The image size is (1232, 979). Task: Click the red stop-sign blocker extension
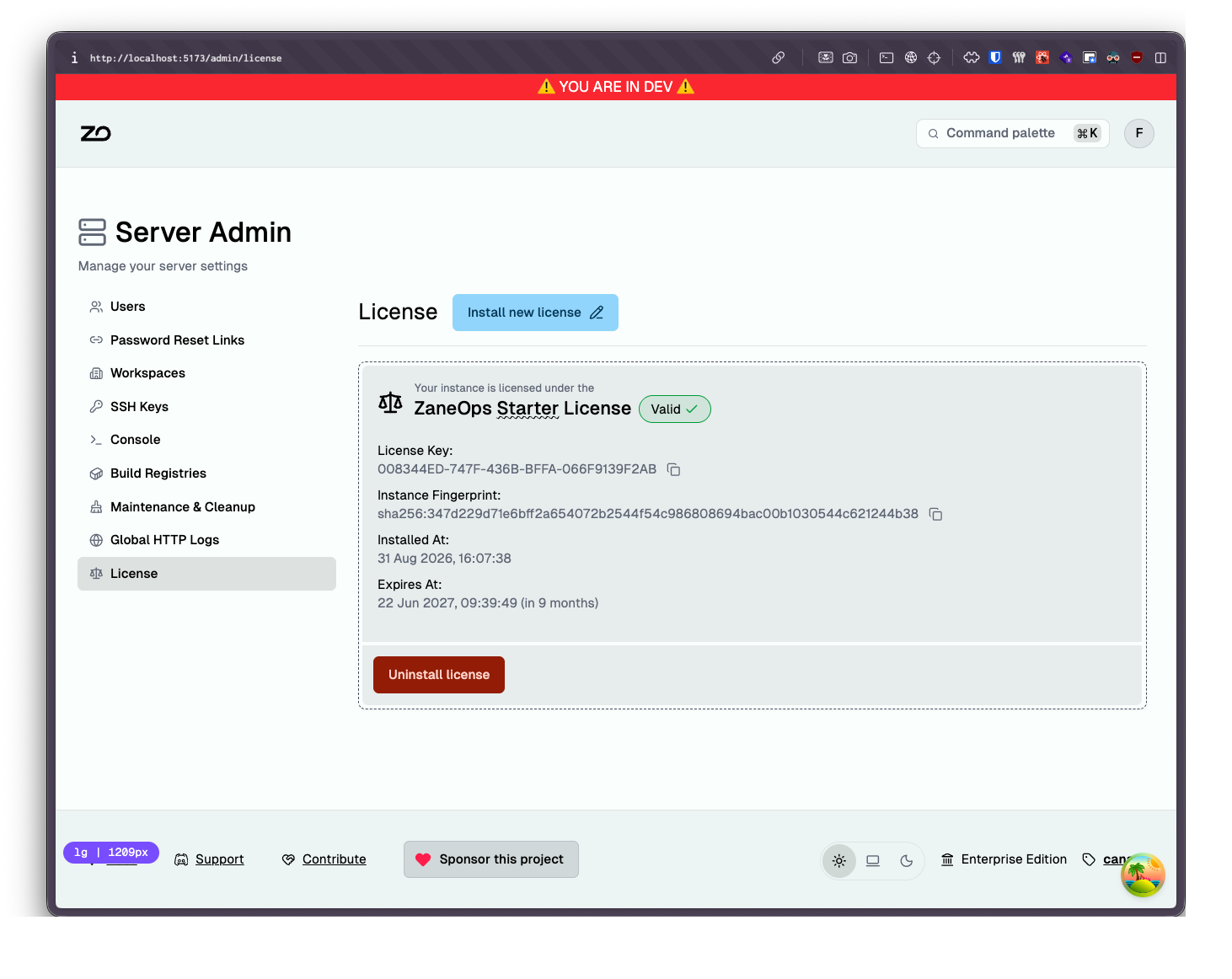(1137, 57)
